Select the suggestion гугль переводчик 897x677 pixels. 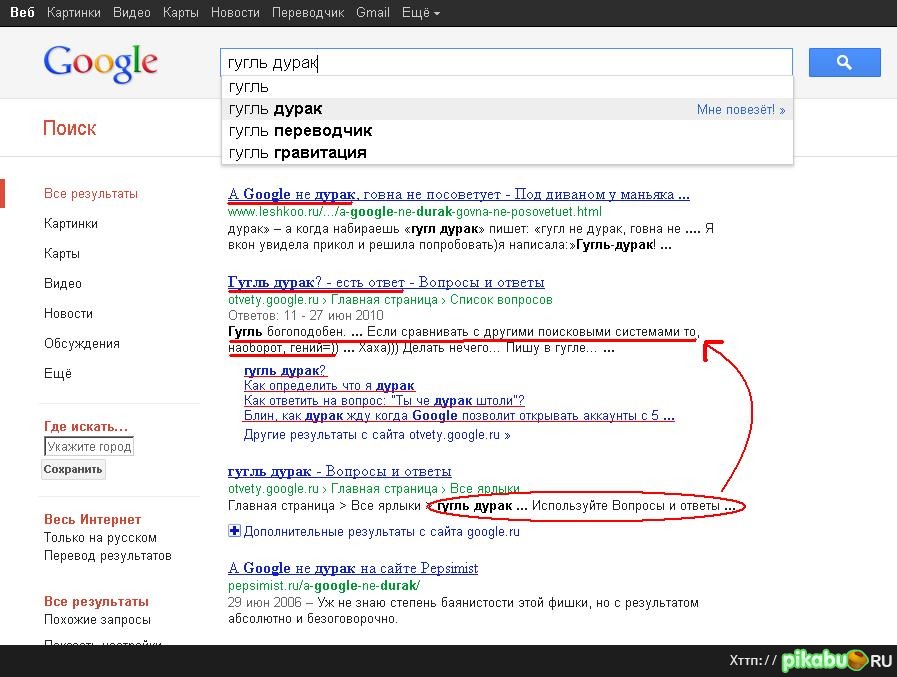[507, 130]
